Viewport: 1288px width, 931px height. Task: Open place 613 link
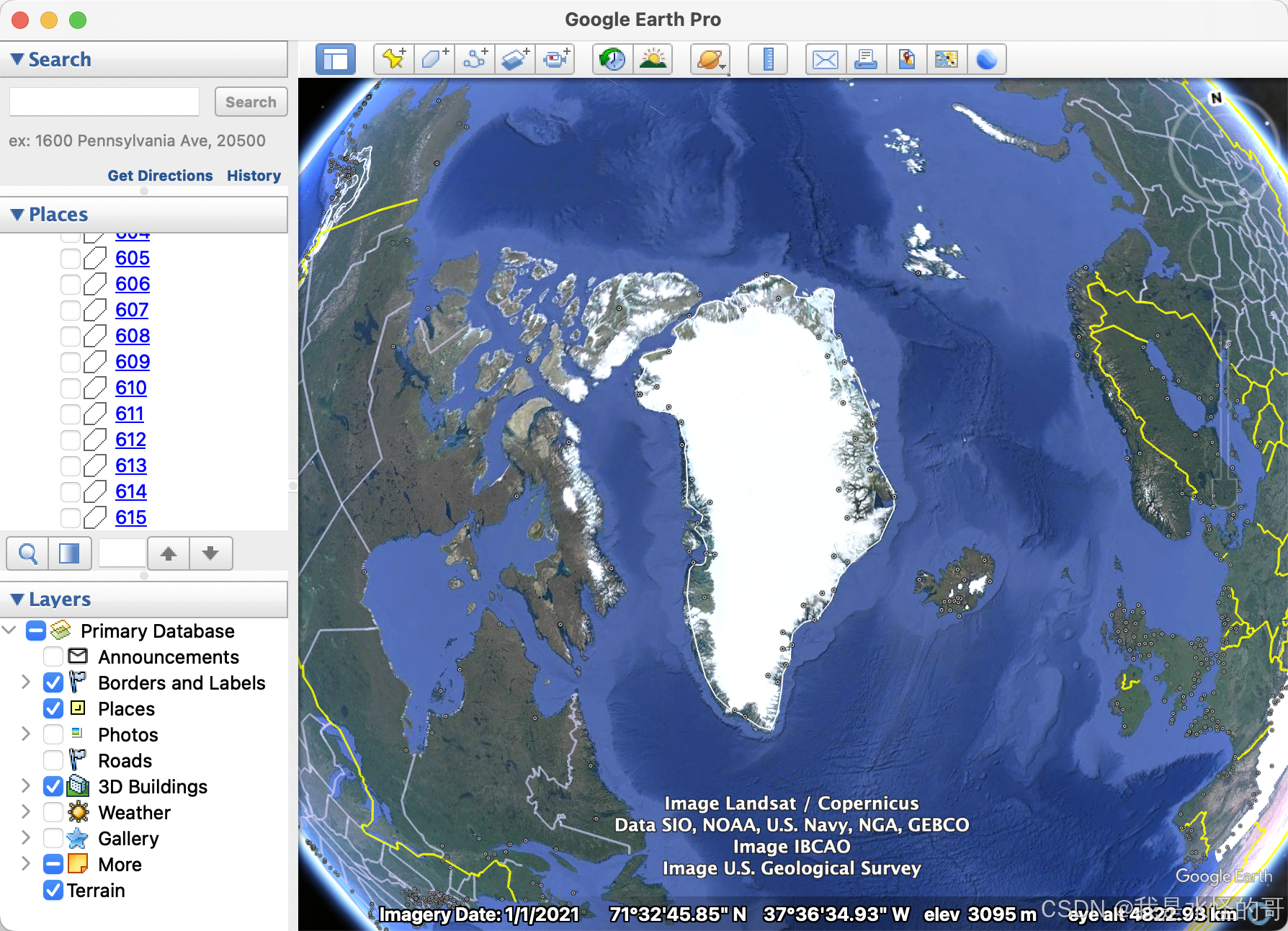pos(131,465)
